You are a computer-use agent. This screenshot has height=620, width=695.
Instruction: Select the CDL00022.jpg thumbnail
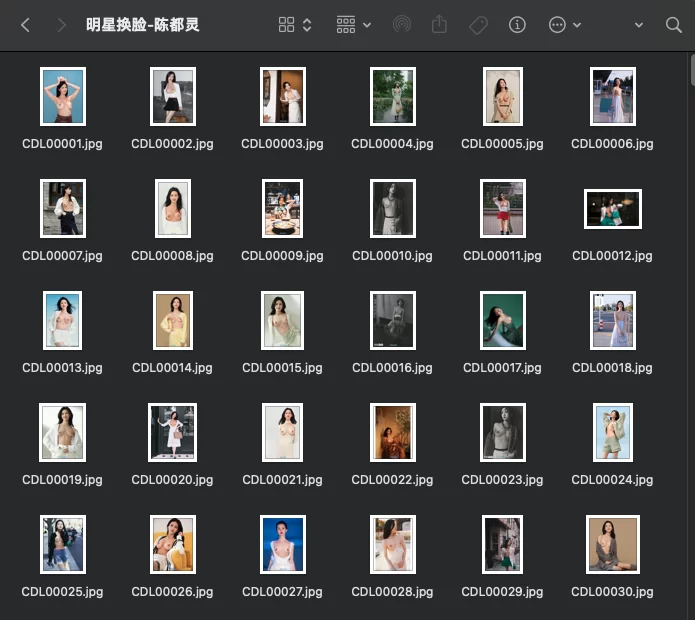(392, 432)
